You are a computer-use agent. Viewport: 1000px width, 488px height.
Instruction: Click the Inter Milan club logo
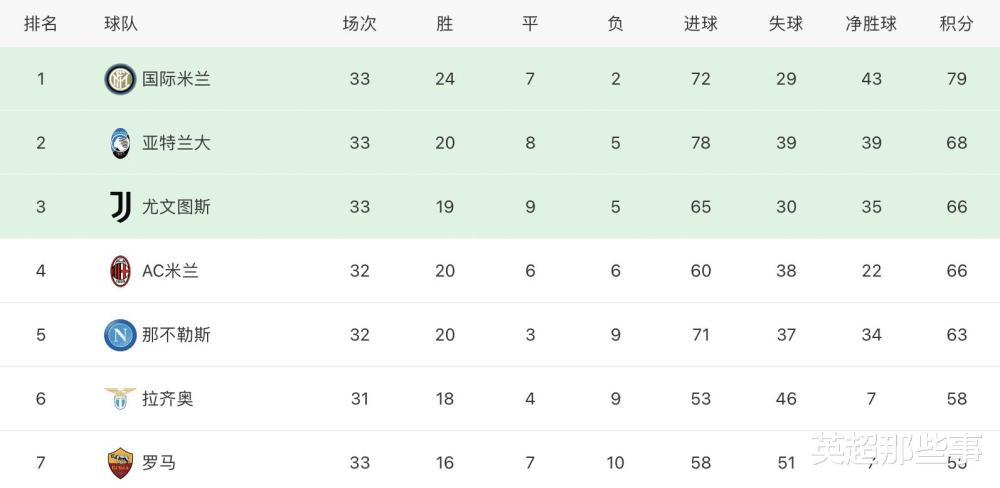pos(120,79)
